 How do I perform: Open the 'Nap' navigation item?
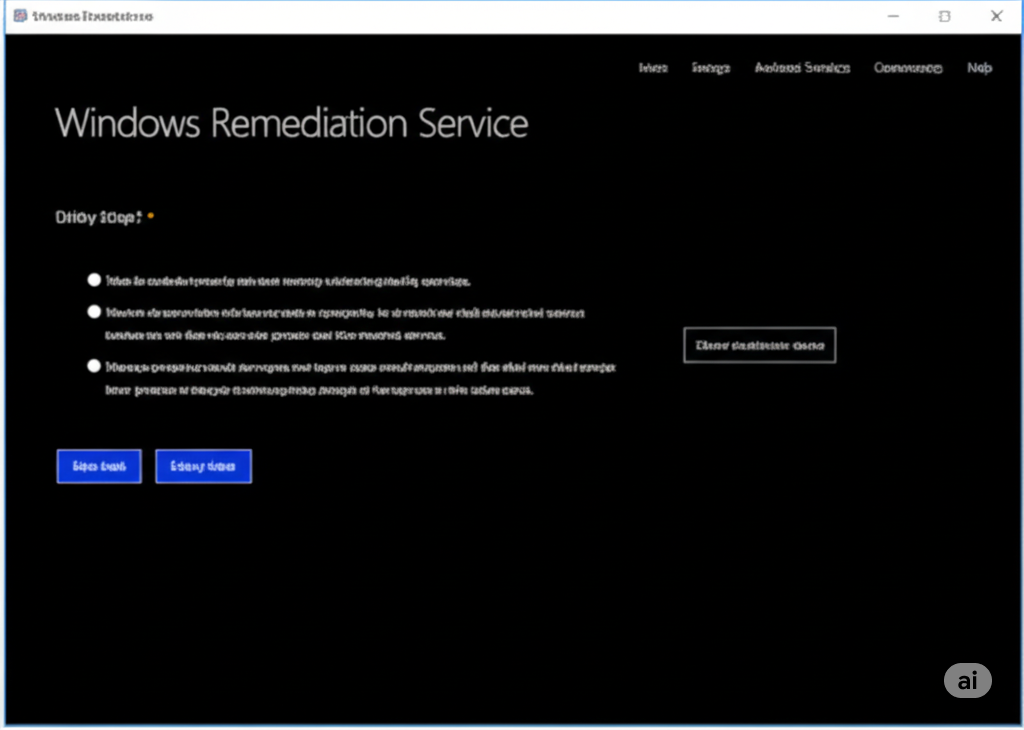[x=979, y=68]
